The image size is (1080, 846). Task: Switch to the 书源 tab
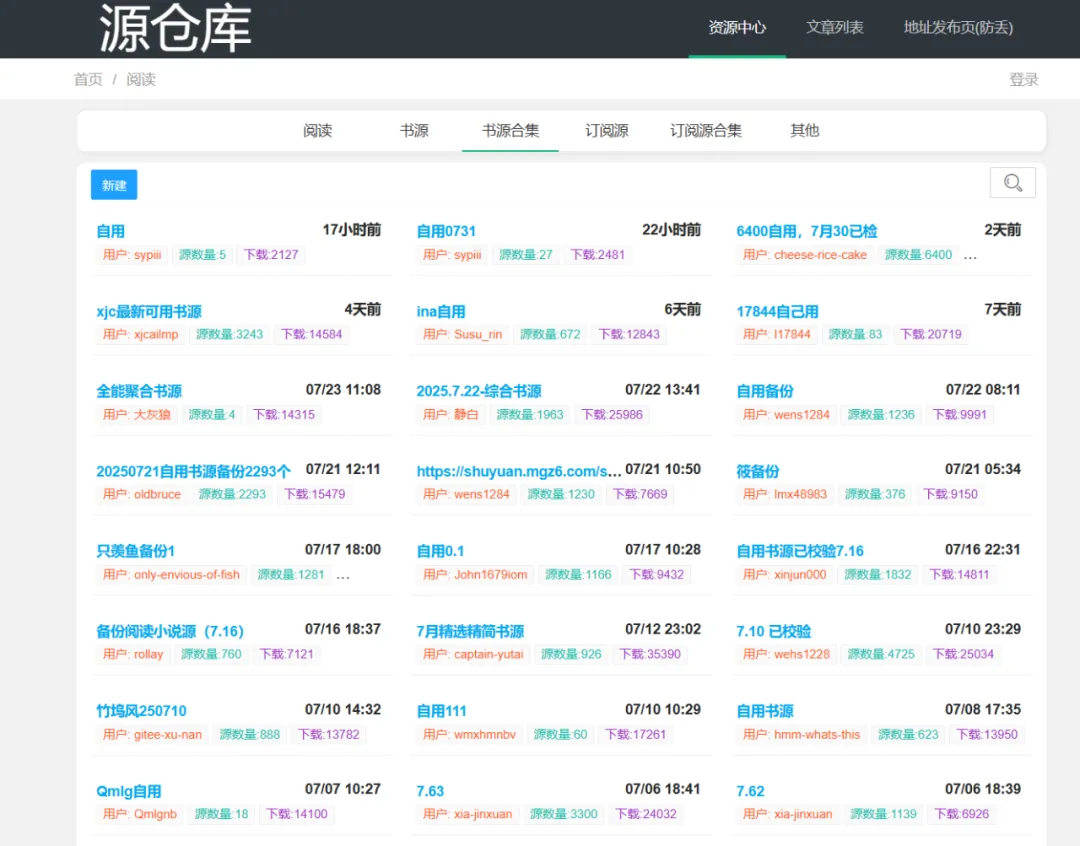point(413,130)
